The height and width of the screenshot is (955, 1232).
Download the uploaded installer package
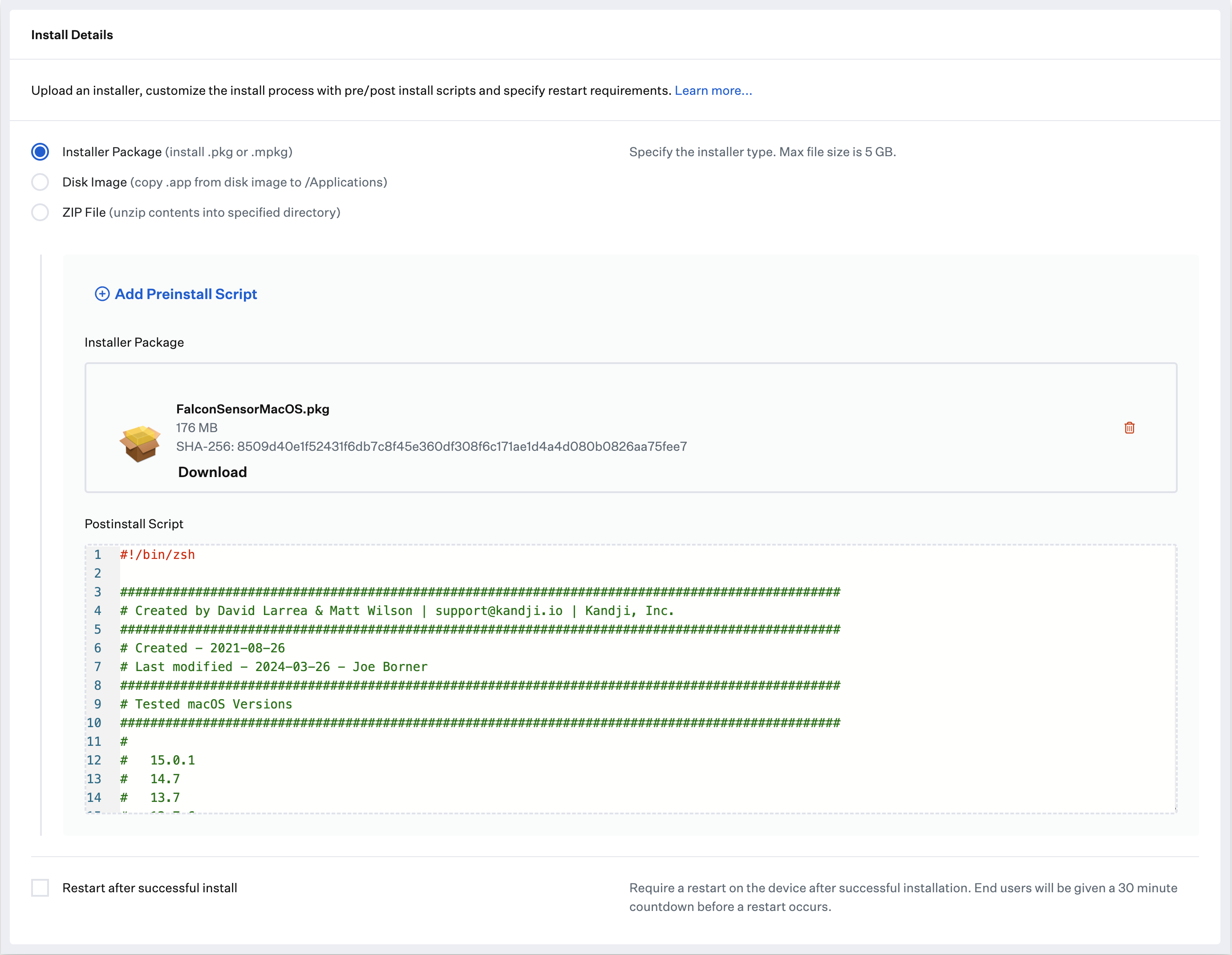pyautogui.click(x=213, y=472)
